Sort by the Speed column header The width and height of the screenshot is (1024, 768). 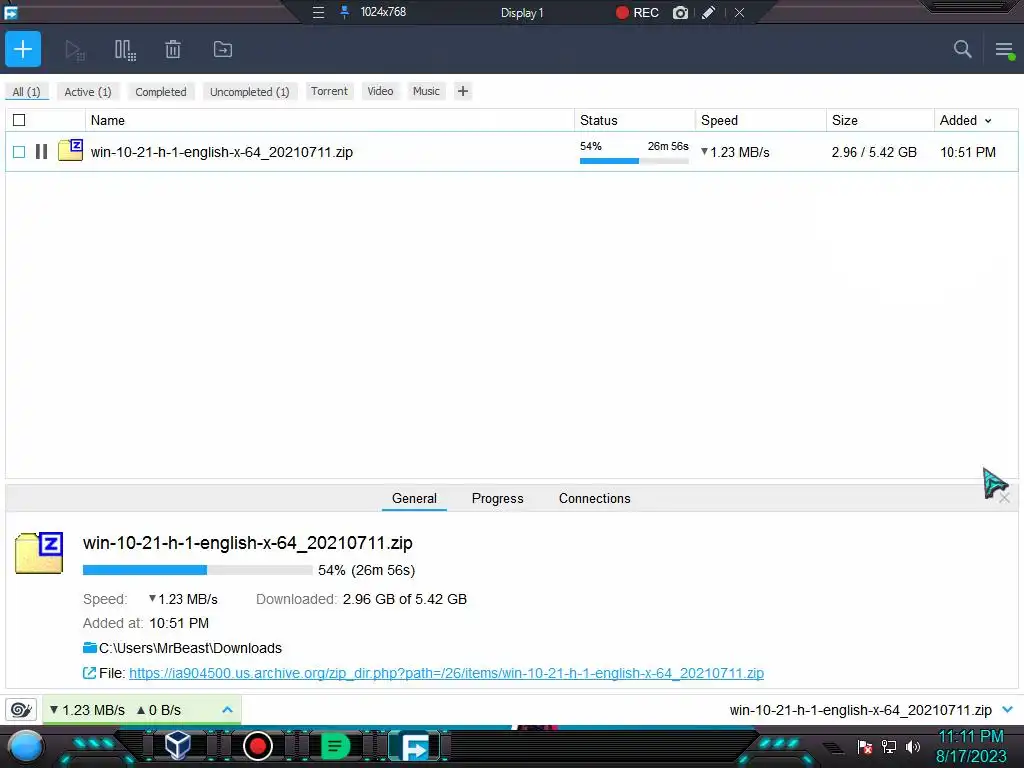pos(760,120)
